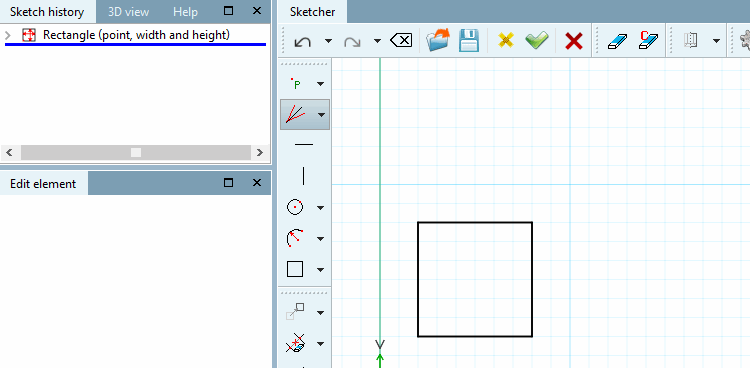Switch to Help tab
Viewport: 750px width, 368px height.
pyautogui.click(x=185, y=12)
